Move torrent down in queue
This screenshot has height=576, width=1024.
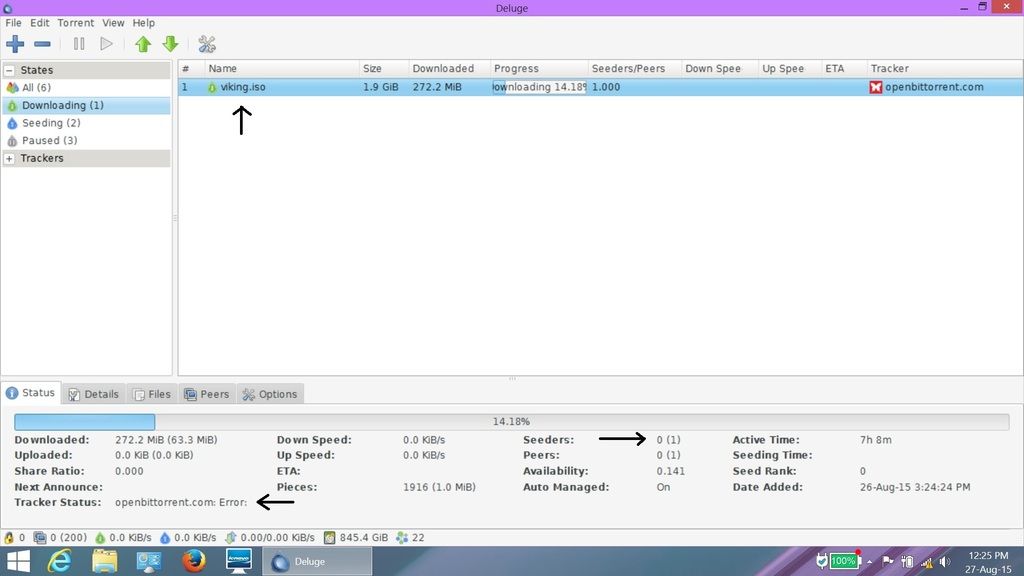tap(170, 44)
